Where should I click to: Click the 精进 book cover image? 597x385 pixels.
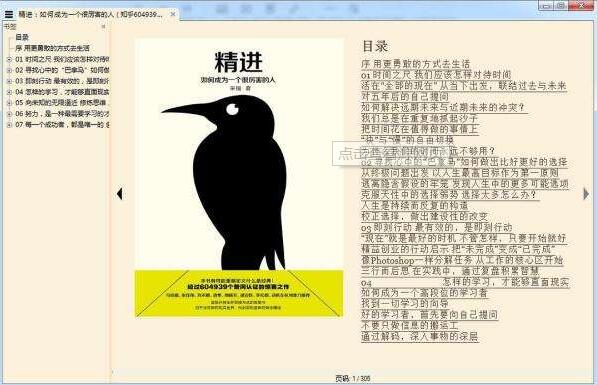point(239,177)
